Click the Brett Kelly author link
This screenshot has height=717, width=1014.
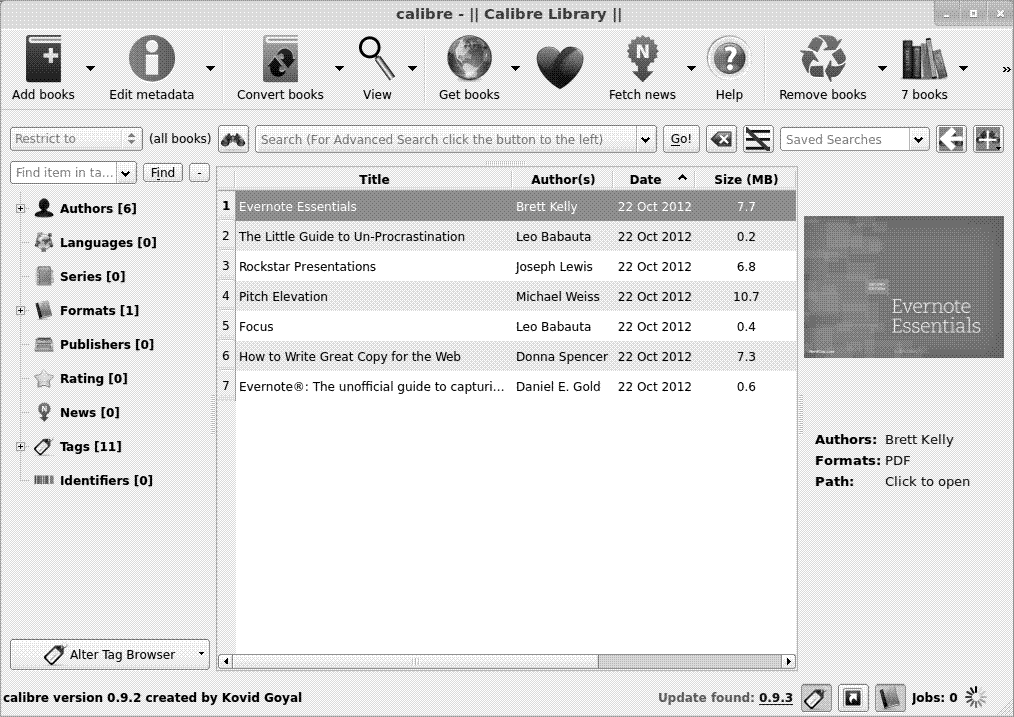919,440
